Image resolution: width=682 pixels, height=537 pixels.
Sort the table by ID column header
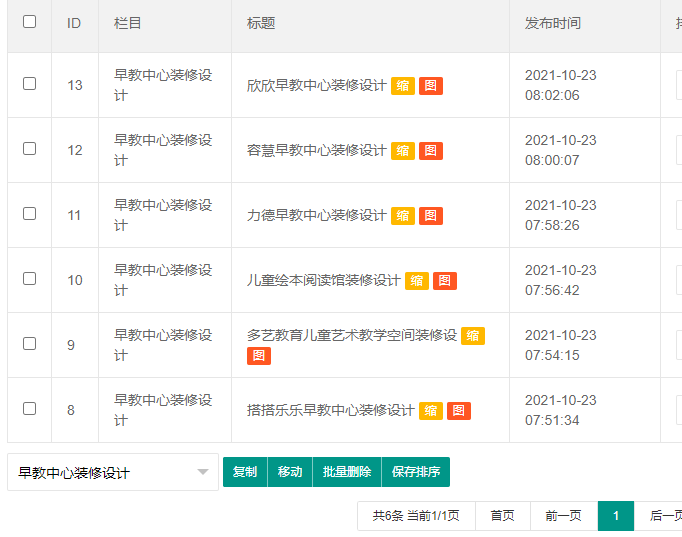tap(74, 23)
